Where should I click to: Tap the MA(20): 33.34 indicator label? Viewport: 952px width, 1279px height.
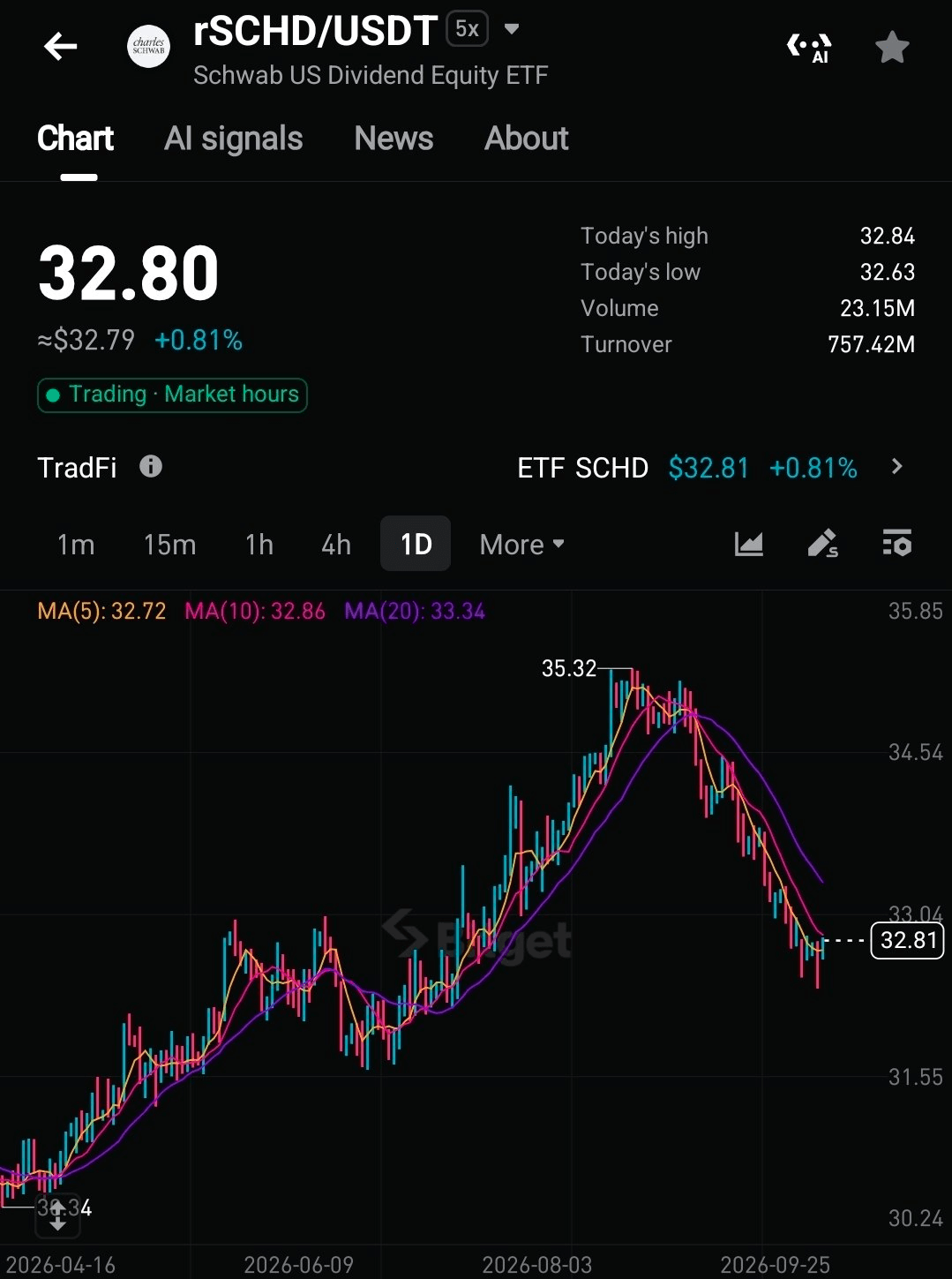(x=415, y=611)
